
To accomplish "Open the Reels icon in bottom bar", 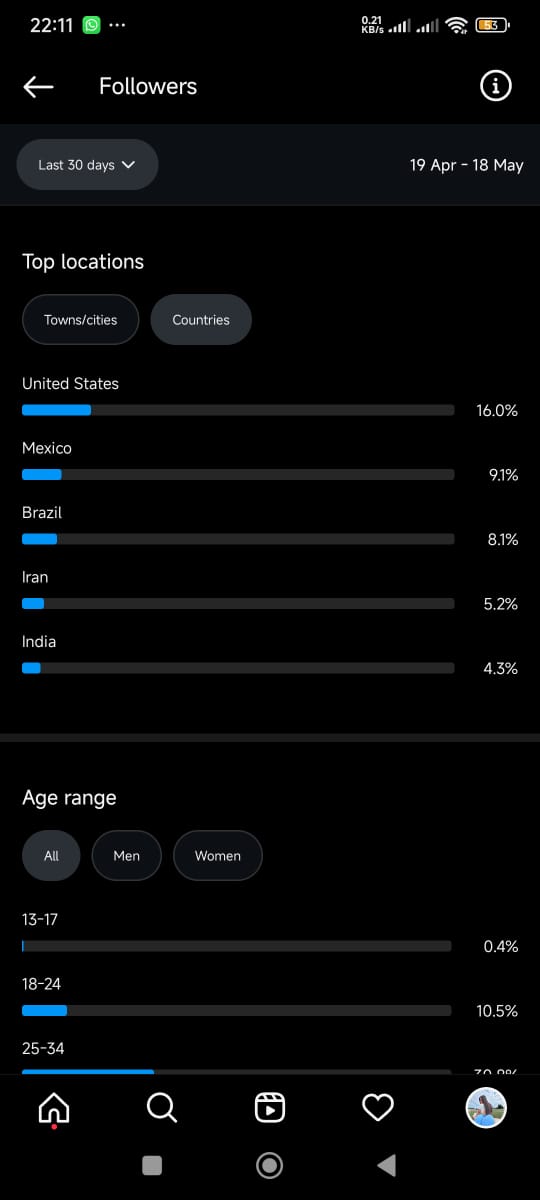I will 270,1107.
